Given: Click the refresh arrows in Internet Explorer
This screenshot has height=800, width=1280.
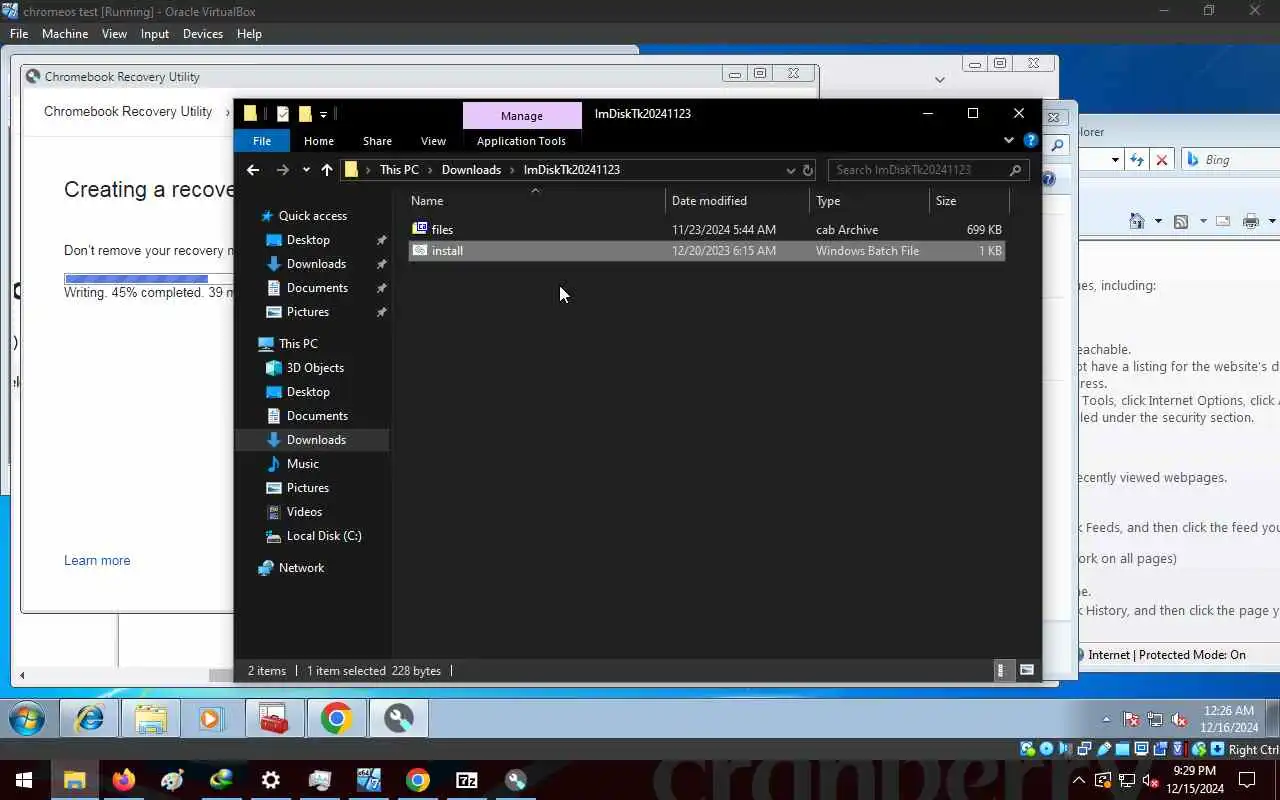Looking at the screenshot, I should 1137,160.
